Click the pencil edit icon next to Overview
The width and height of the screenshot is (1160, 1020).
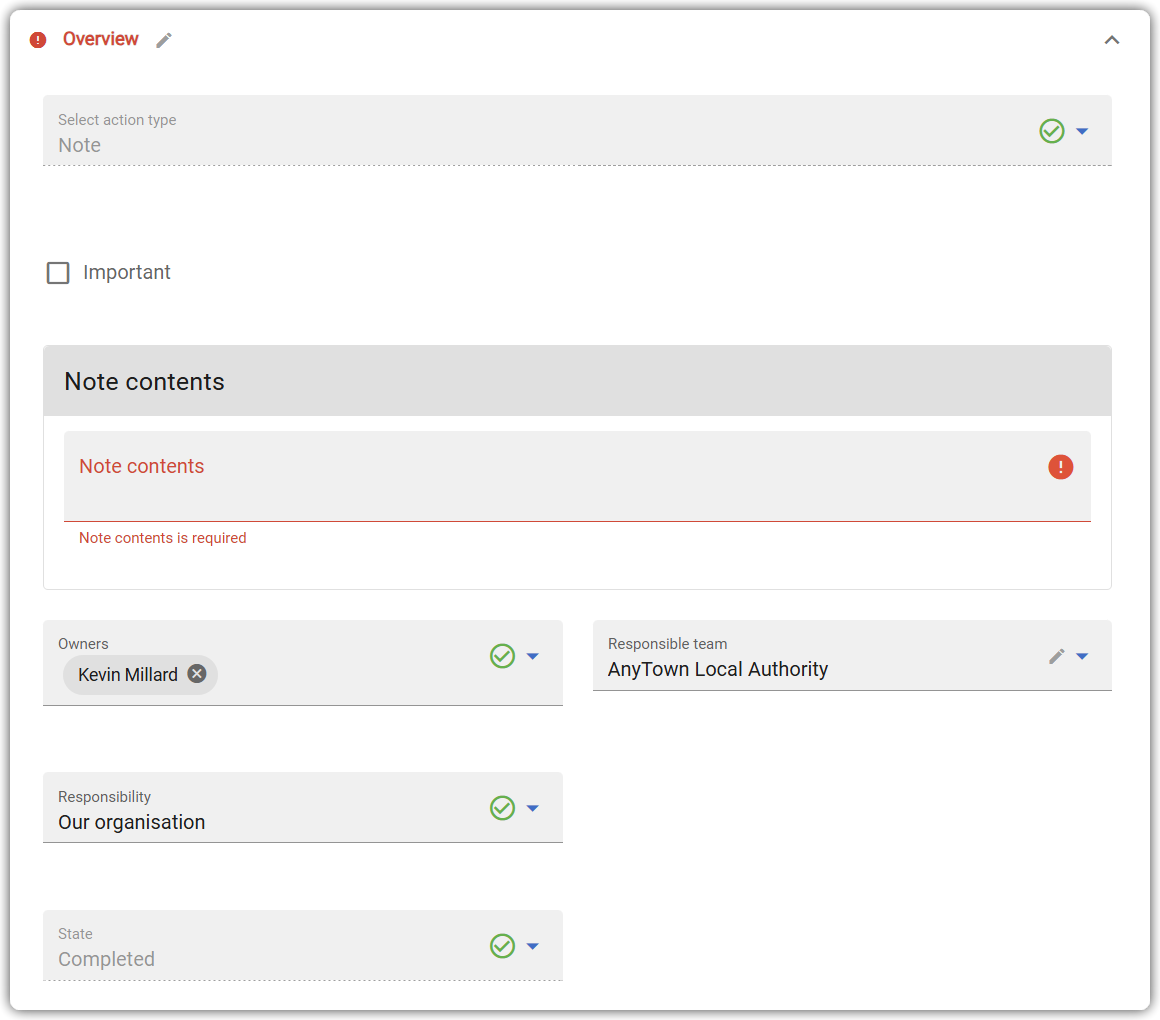pos(164,40)
